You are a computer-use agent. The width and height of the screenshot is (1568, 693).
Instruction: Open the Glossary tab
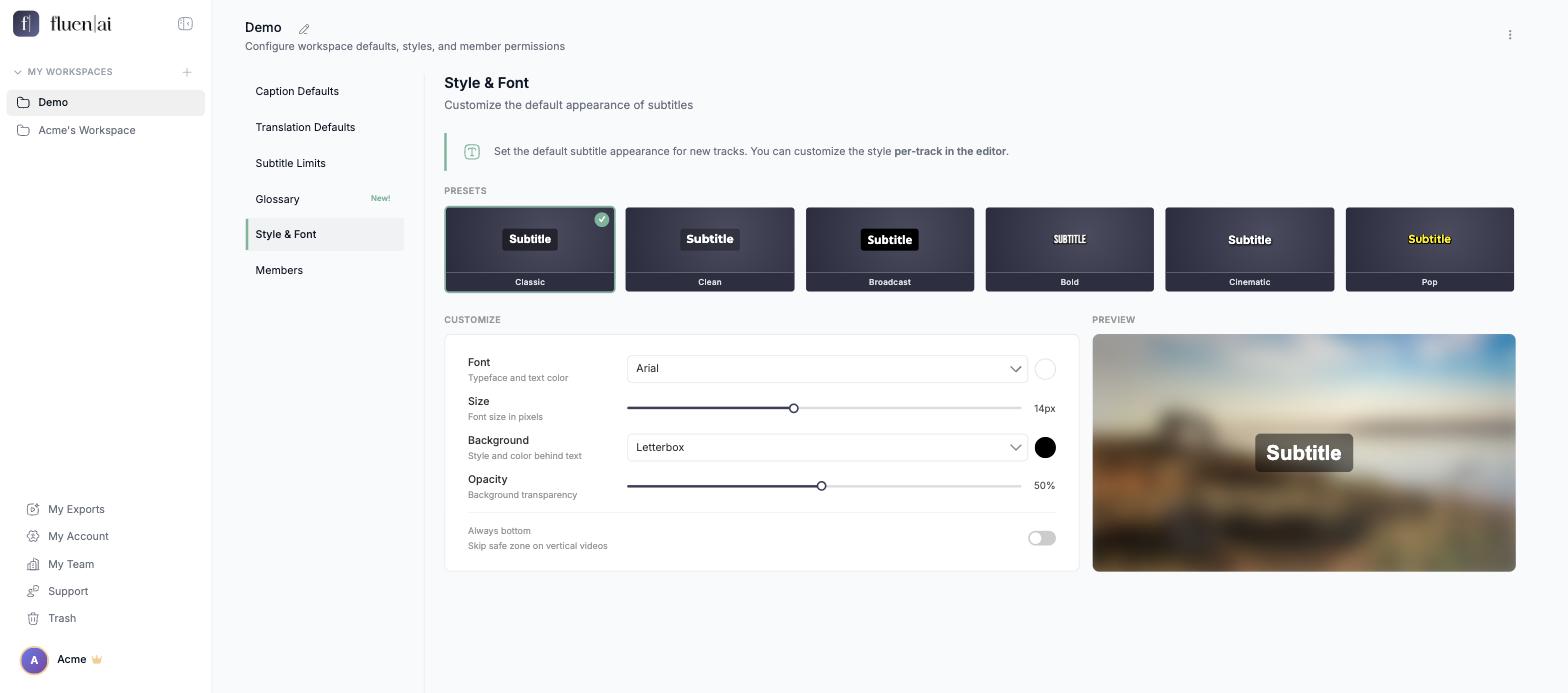click(324, 199)
